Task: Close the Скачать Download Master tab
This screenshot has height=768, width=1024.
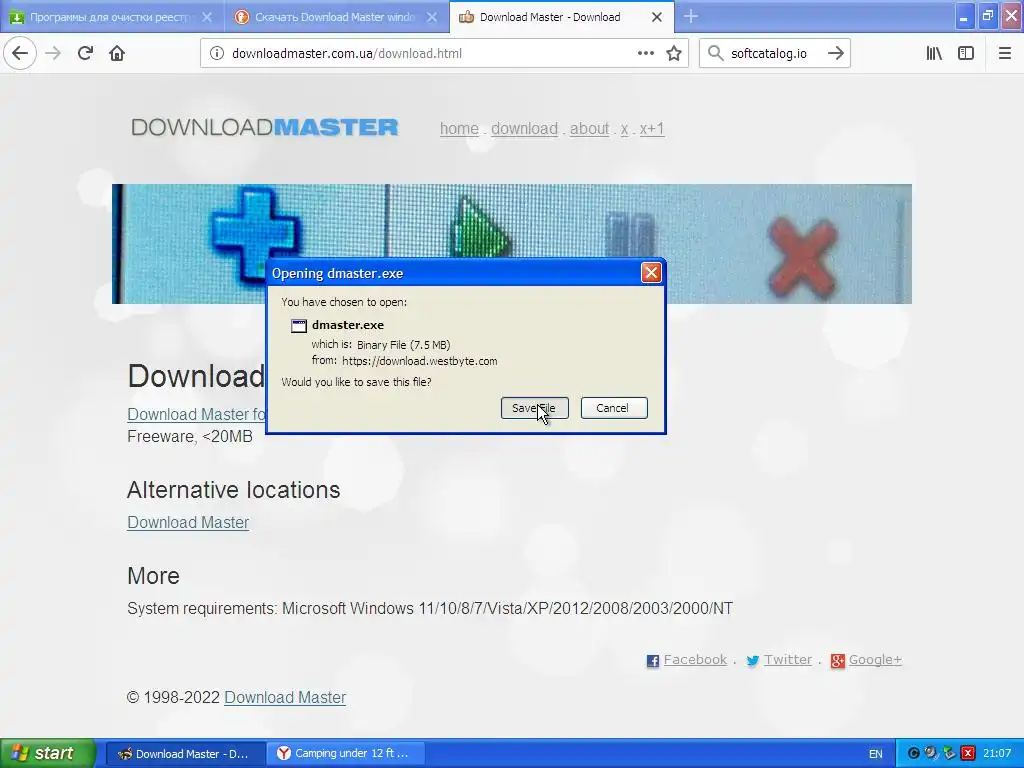Action: tap(432, 17)
